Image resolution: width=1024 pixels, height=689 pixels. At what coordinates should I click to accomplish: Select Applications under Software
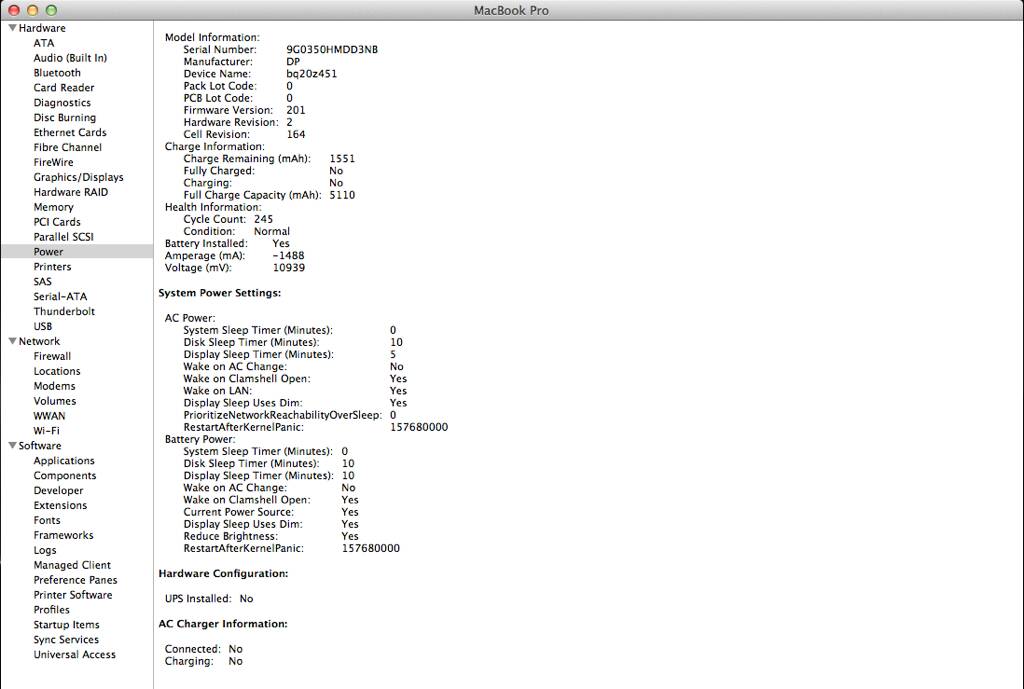tap(64, 460)
